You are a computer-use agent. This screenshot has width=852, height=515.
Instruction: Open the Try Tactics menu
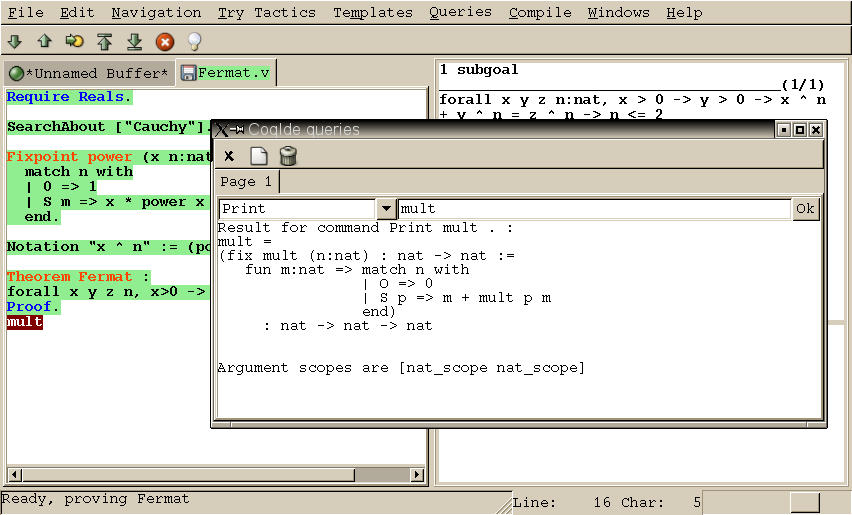coord(266,13)
